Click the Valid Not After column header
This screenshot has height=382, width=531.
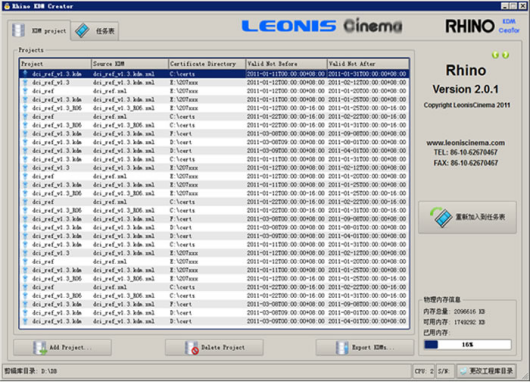(368, 64)
